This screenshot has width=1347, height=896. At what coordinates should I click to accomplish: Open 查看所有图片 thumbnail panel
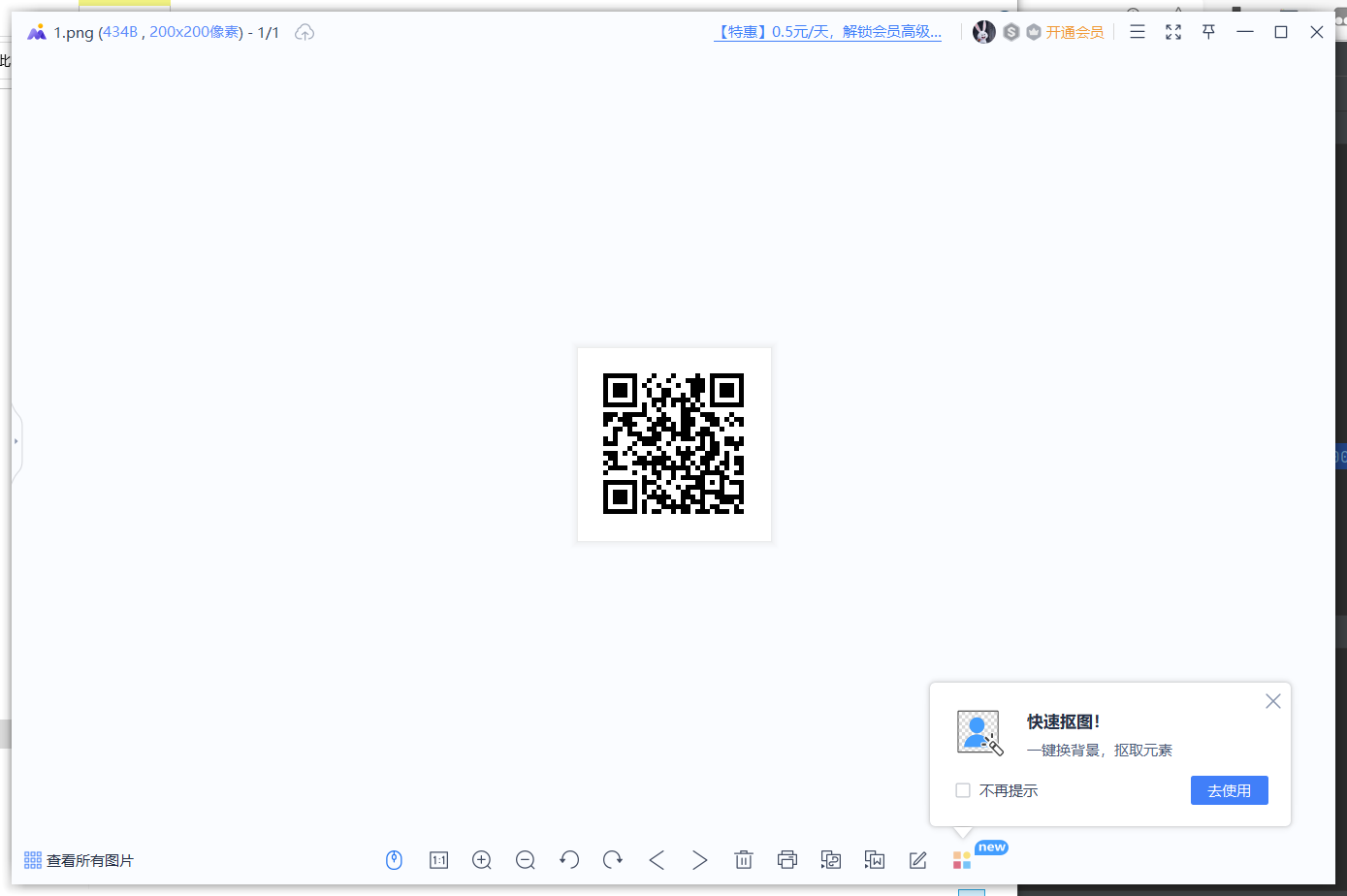tap(80, 859)
